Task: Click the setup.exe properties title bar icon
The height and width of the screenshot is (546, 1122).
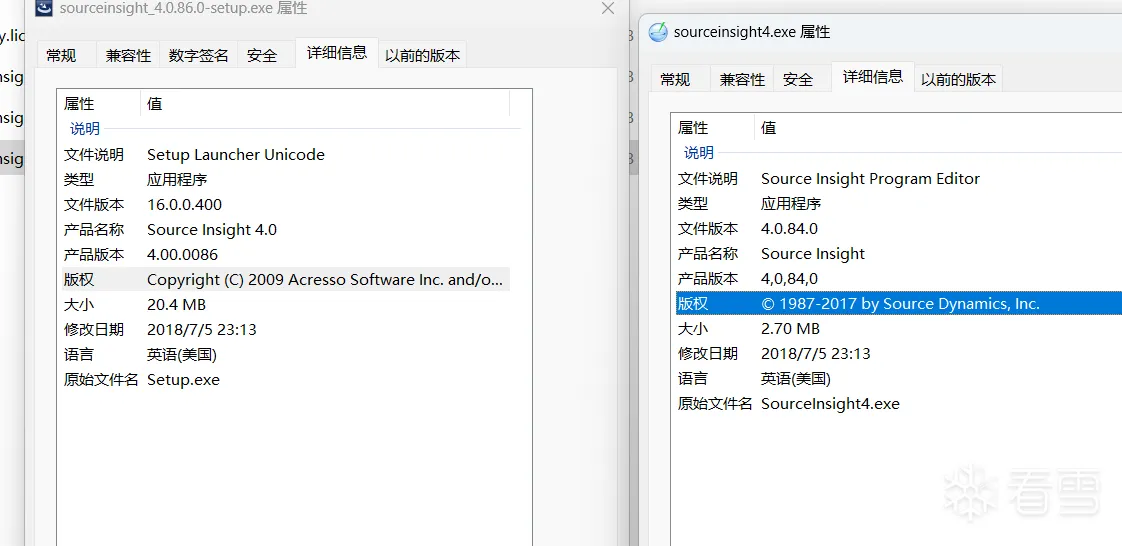Action: click(45, 9)
